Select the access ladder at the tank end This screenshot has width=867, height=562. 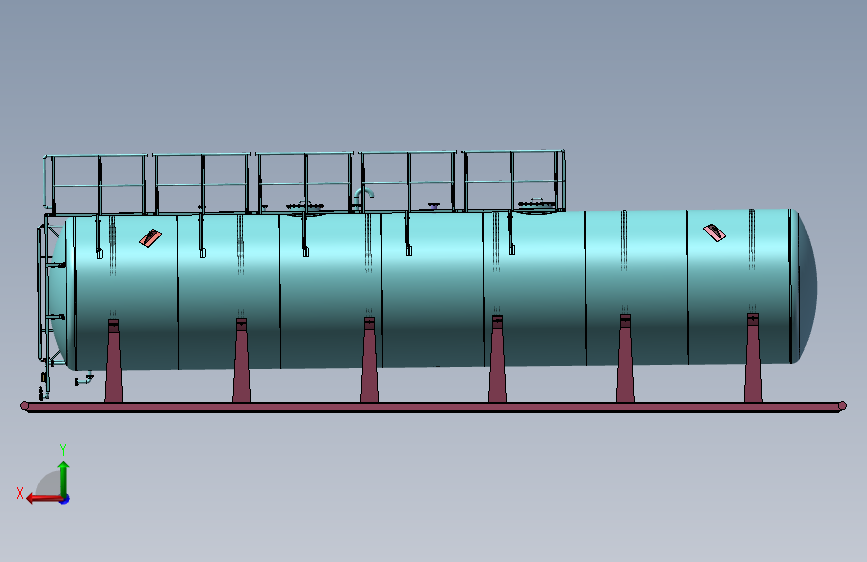click(x=47, y=304)
